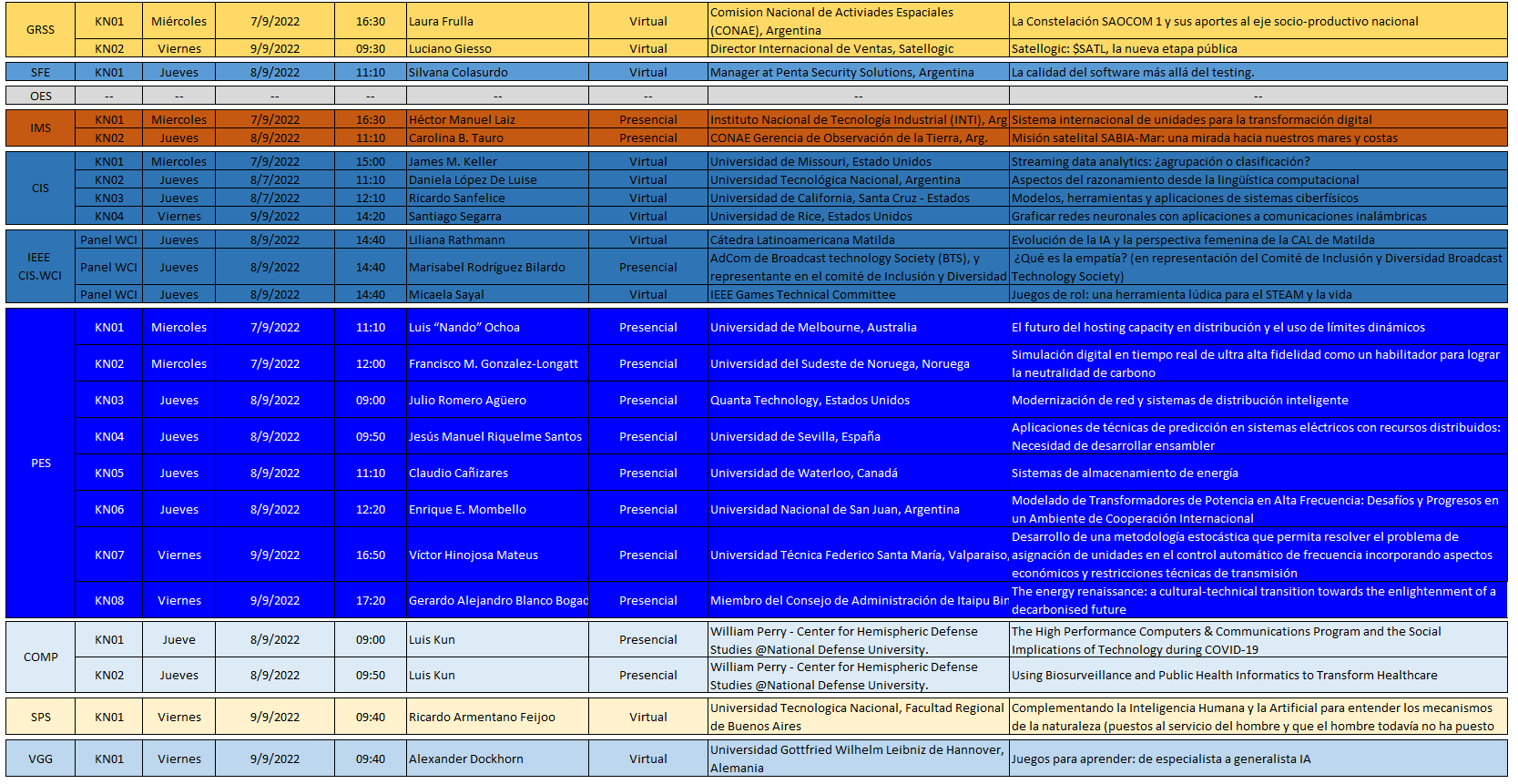Screen dimensions: 1518x784
Task: Click Luis Kun in 09:00 row
Action: pyautogui.click(x=432, y=639)
